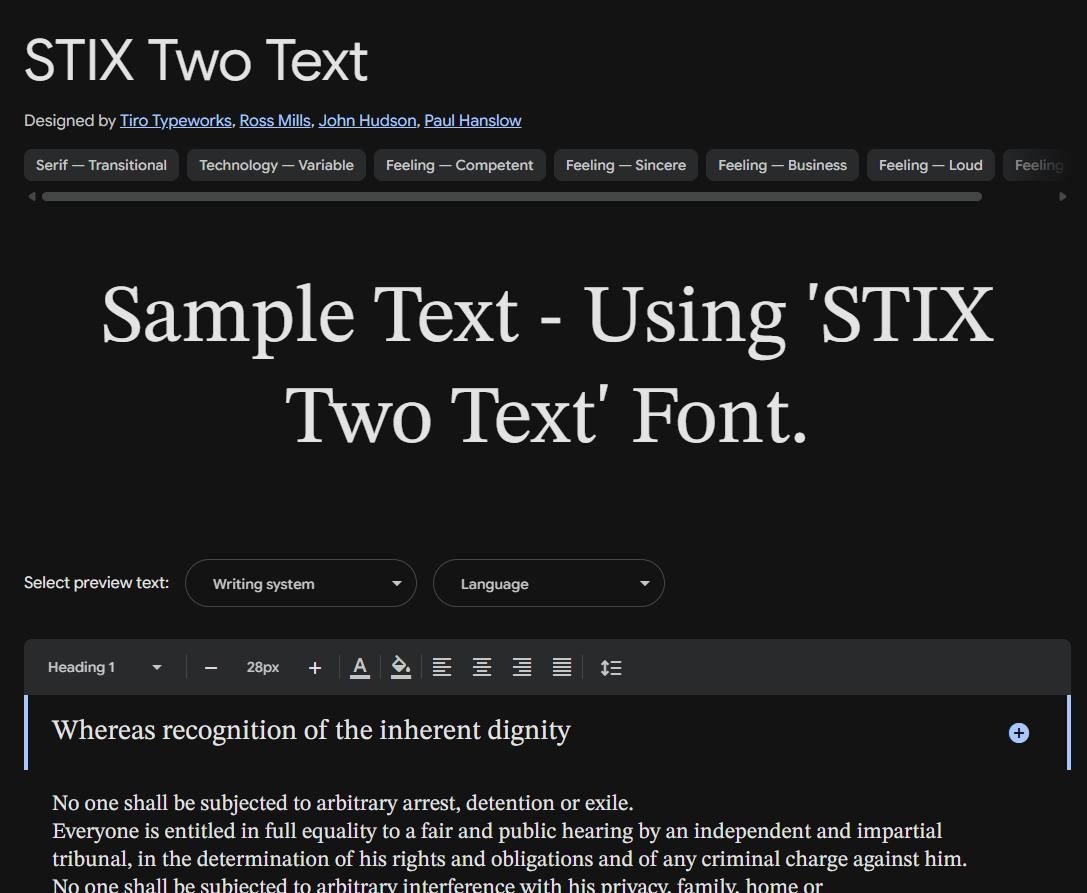Select the Serif — Transitional tag
1087x893 pixels.
point(101,165)
